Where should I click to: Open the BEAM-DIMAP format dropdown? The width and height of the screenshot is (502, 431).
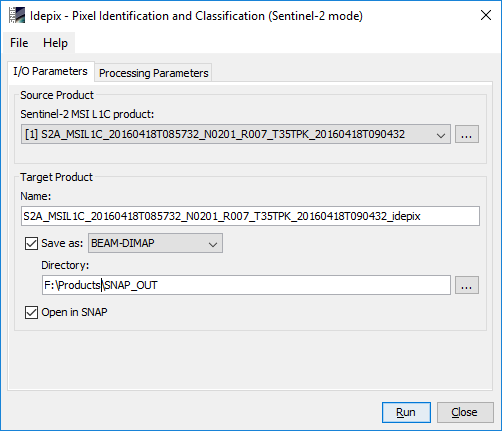click(x=155, y=243)
